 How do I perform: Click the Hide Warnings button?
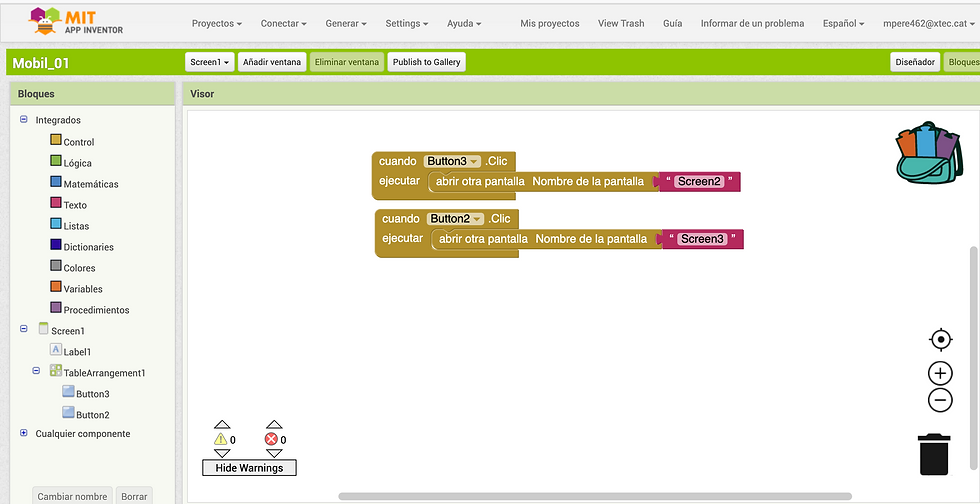(x=249, y=468)
